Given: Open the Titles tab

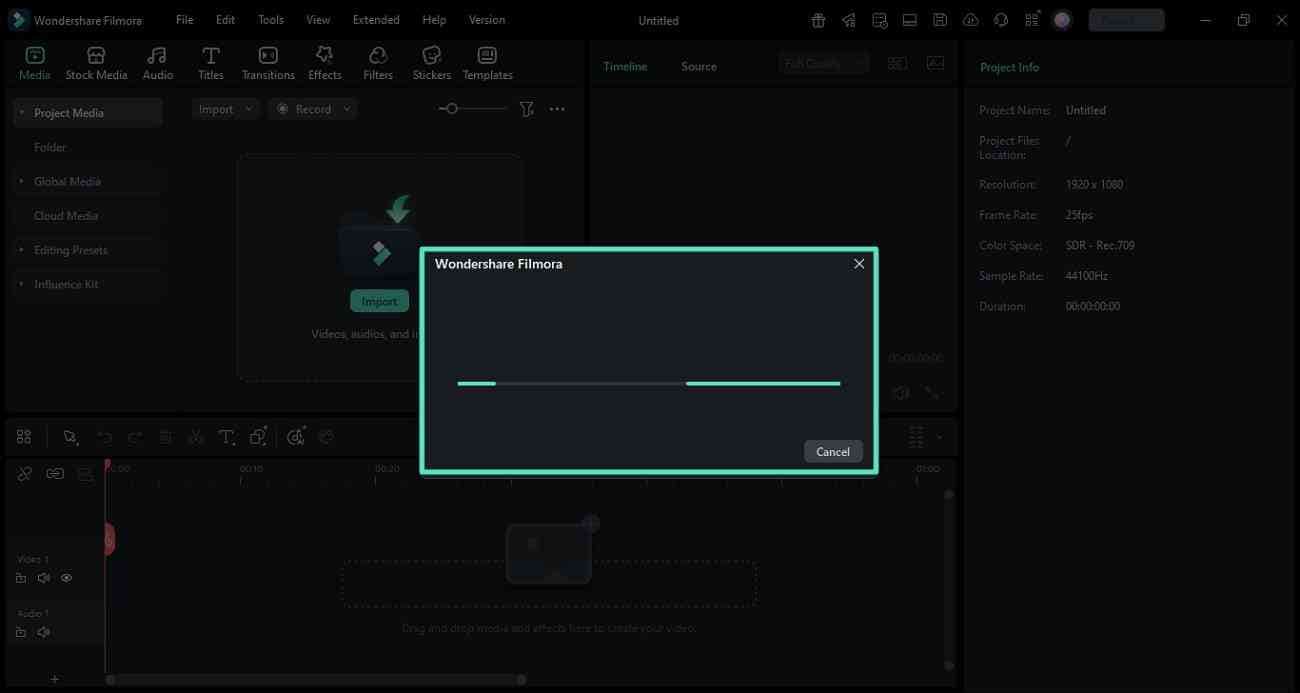Looking at the screenshot, I should coord(210,63).
